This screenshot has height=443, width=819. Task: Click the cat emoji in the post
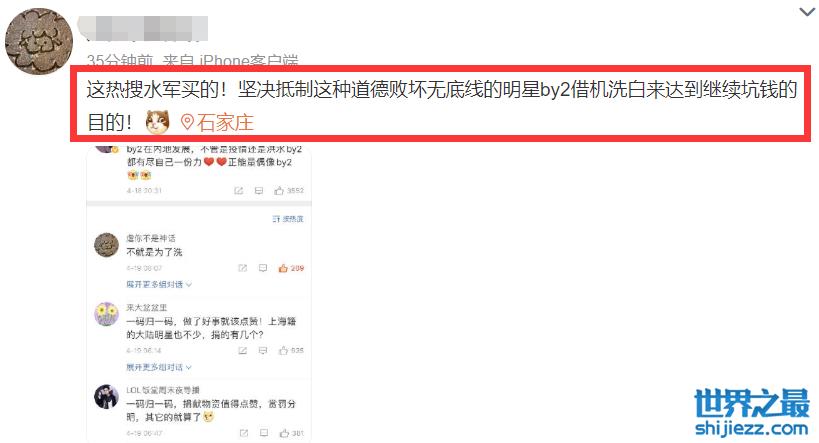tap(157, 122)
